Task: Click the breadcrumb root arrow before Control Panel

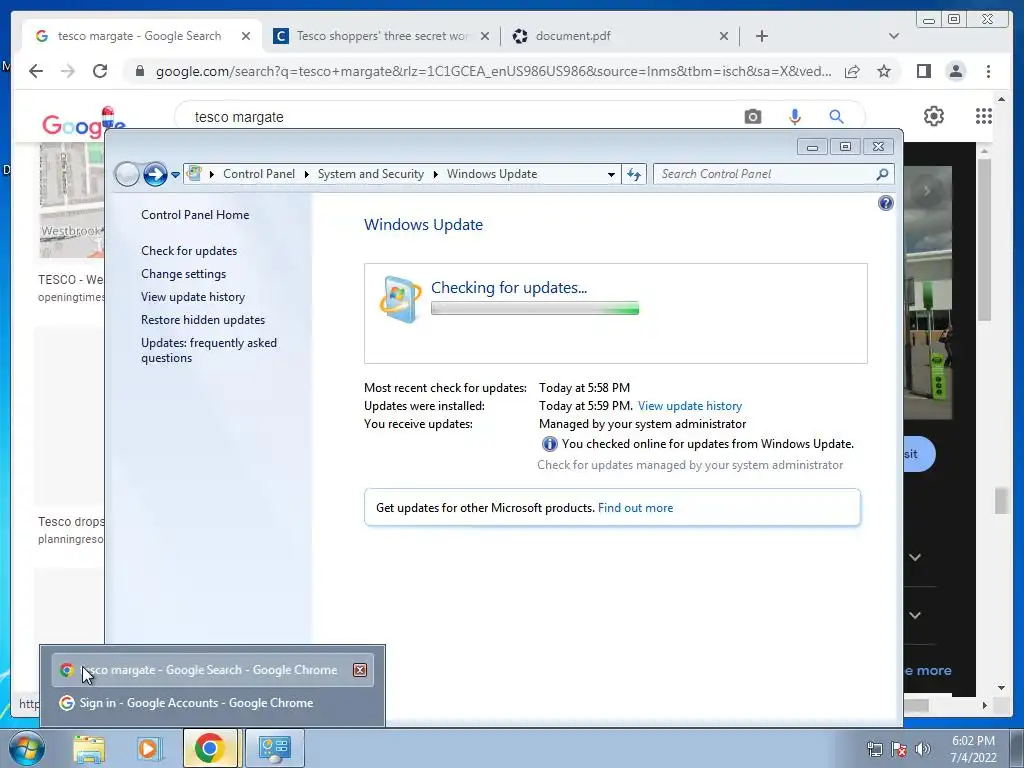Action: click(212, 174)
